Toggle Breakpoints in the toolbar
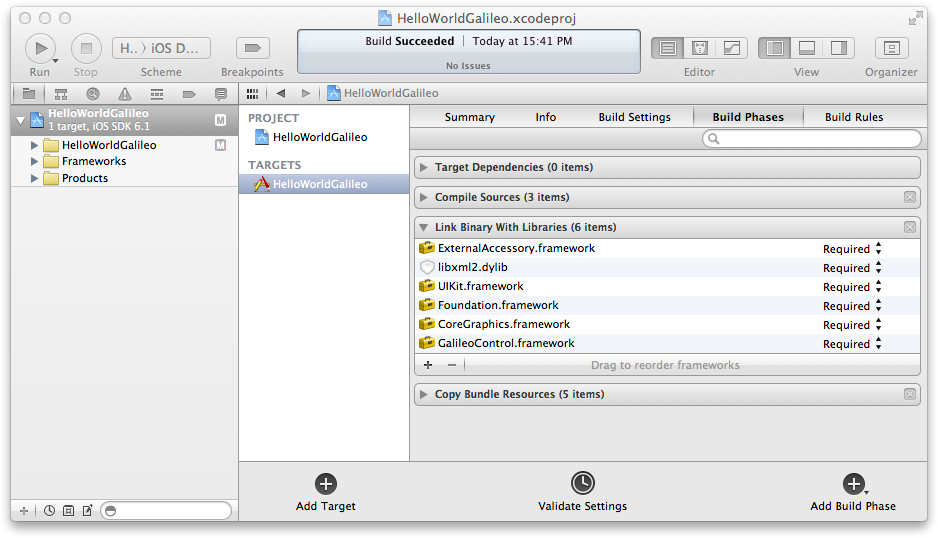Viewport: 938px width, 538px height. click(252, 48)
